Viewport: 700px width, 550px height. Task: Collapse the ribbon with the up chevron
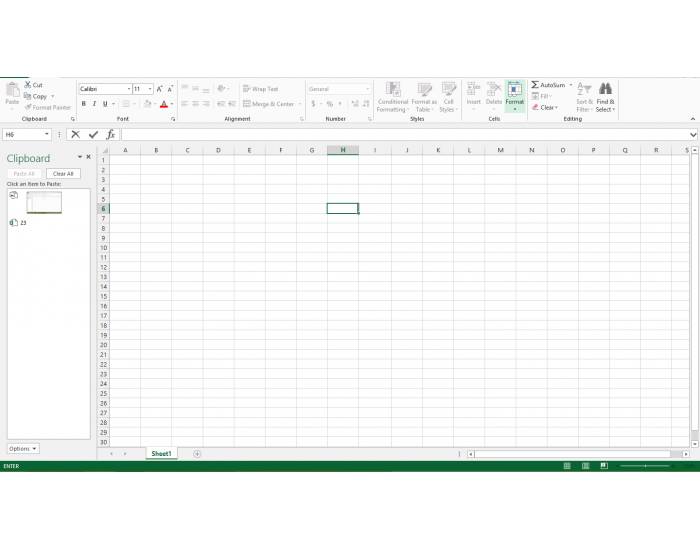(x=693, y=119)
